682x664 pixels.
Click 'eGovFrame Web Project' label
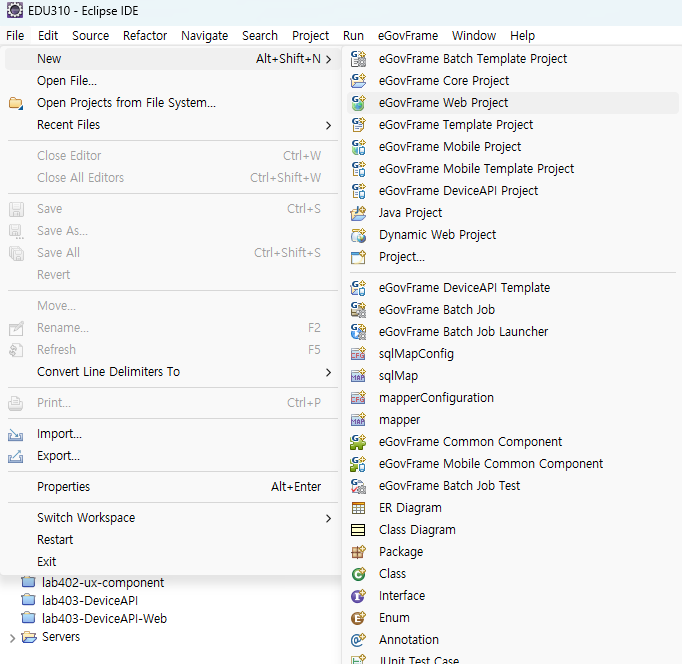point(443,103)
